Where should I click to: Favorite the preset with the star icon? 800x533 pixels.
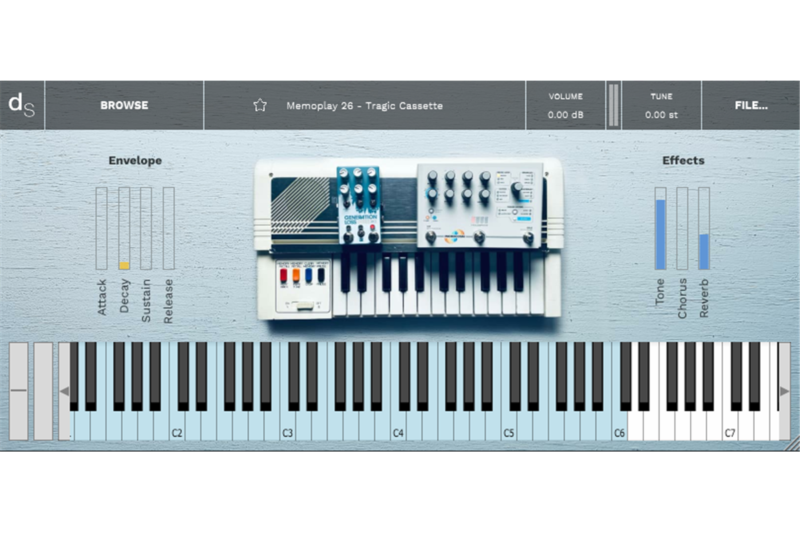pyautogui.click(x=260, y=105)
